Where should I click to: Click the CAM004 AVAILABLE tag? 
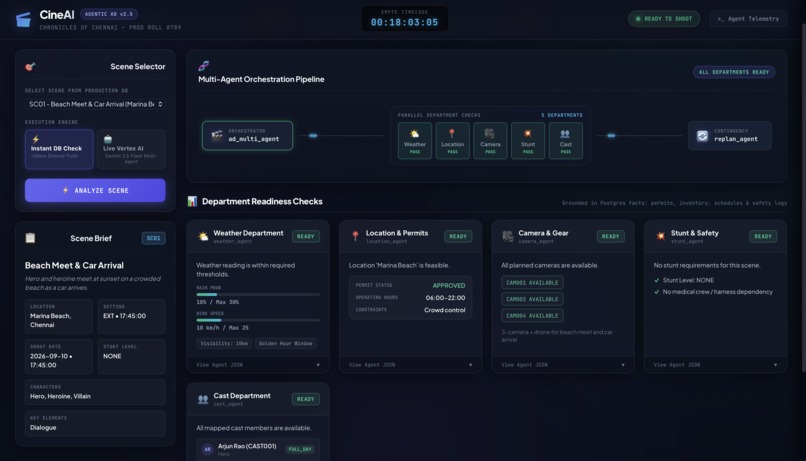click(532, 316)
